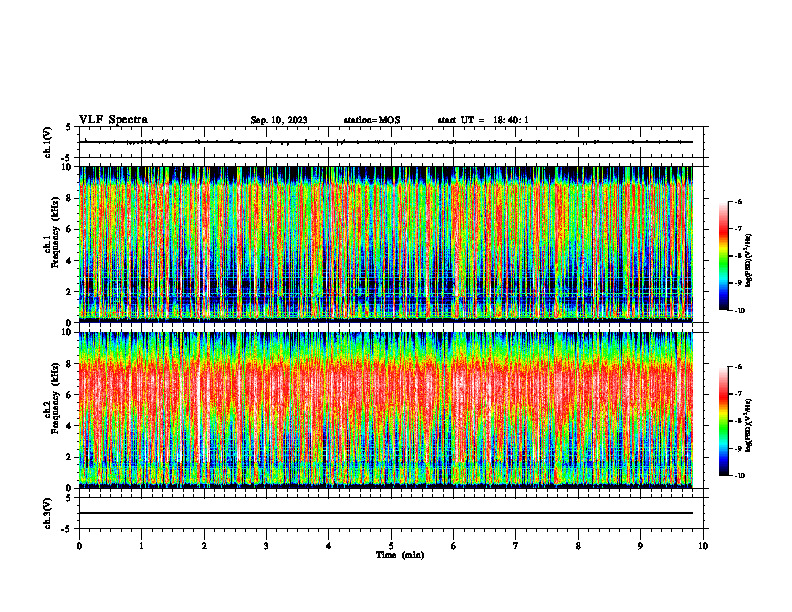The image size is (792, 612).
Task: Click the "-7" label on ch.2 color bar
Action: (x=738, y=394)
